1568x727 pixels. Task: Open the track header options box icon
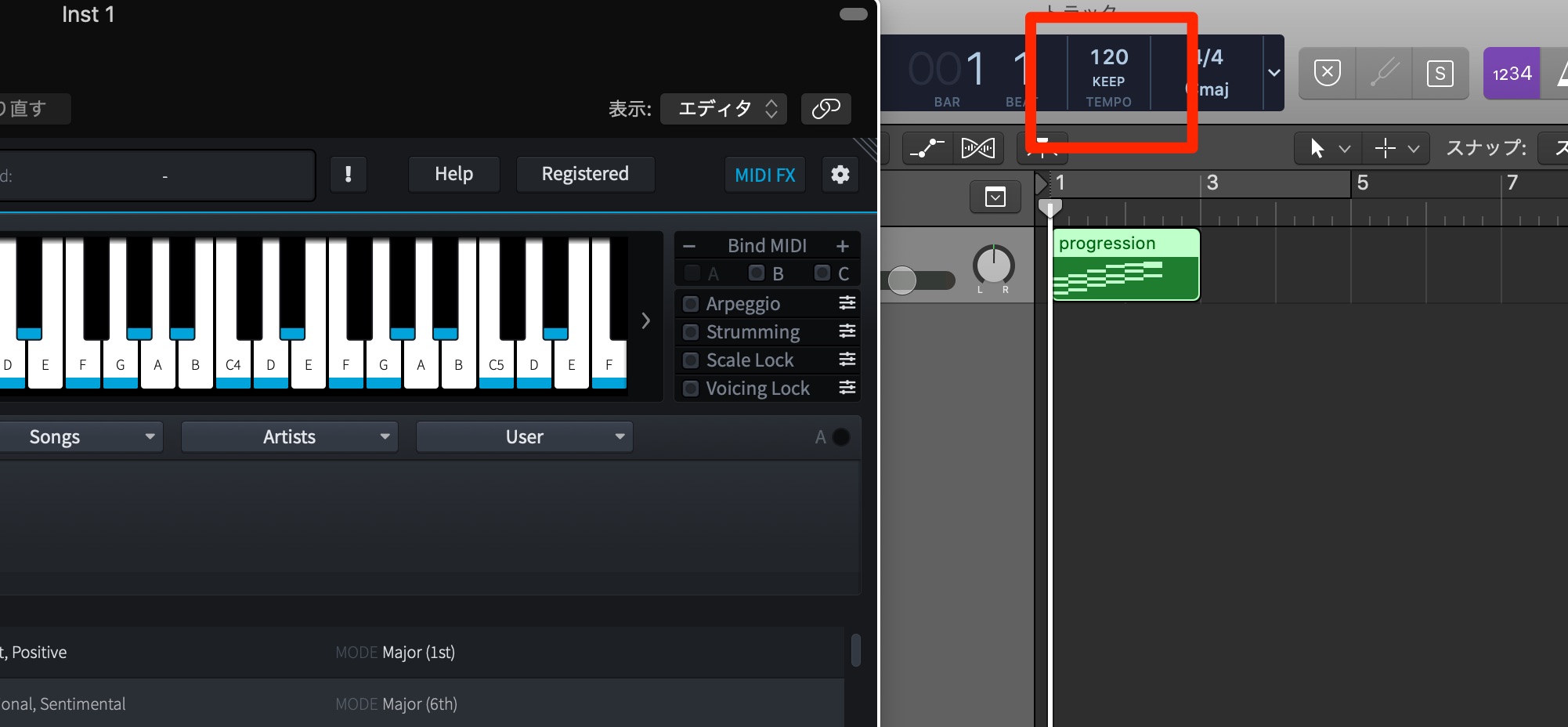[995, 197]
